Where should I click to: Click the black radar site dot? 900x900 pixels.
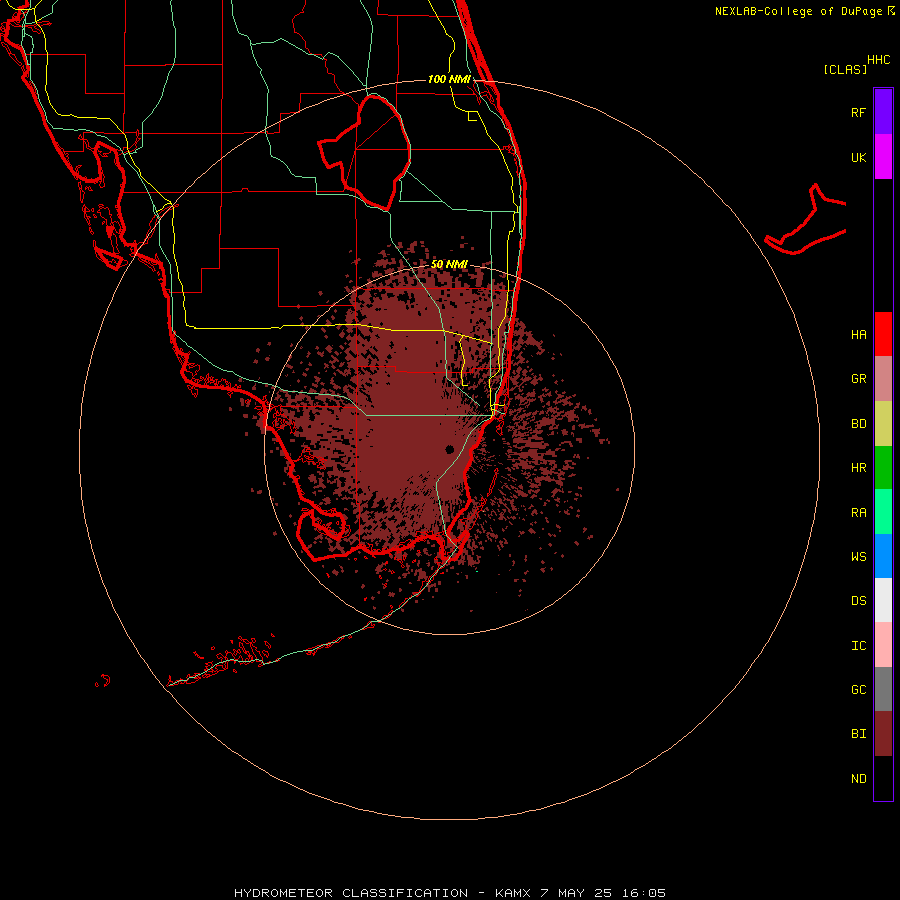pyautogui.click(x=449, y=449)
